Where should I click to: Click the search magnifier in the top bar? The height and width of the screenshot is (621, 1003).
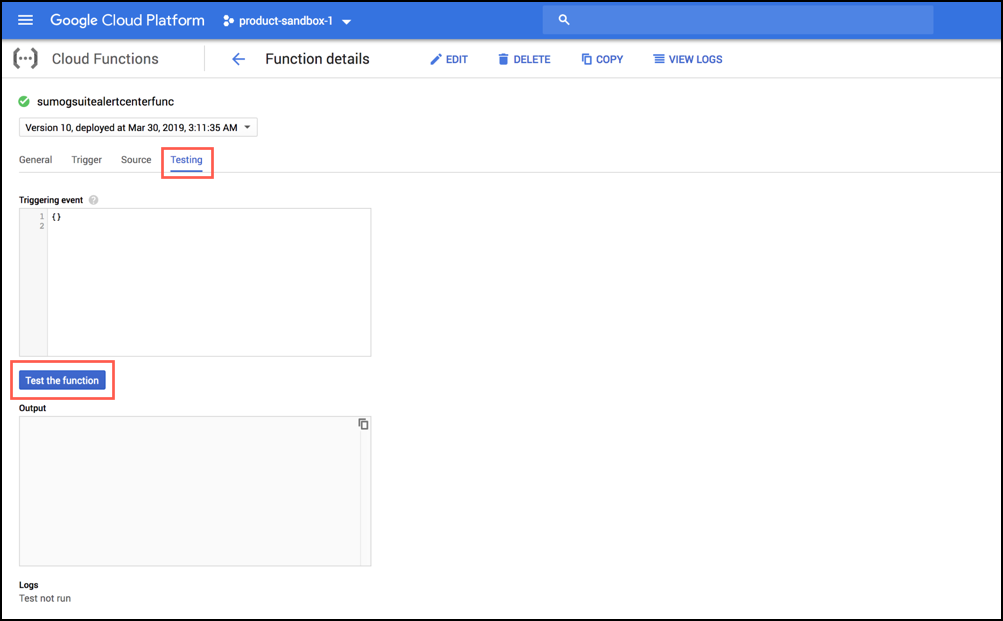click(x=563, y=19)
